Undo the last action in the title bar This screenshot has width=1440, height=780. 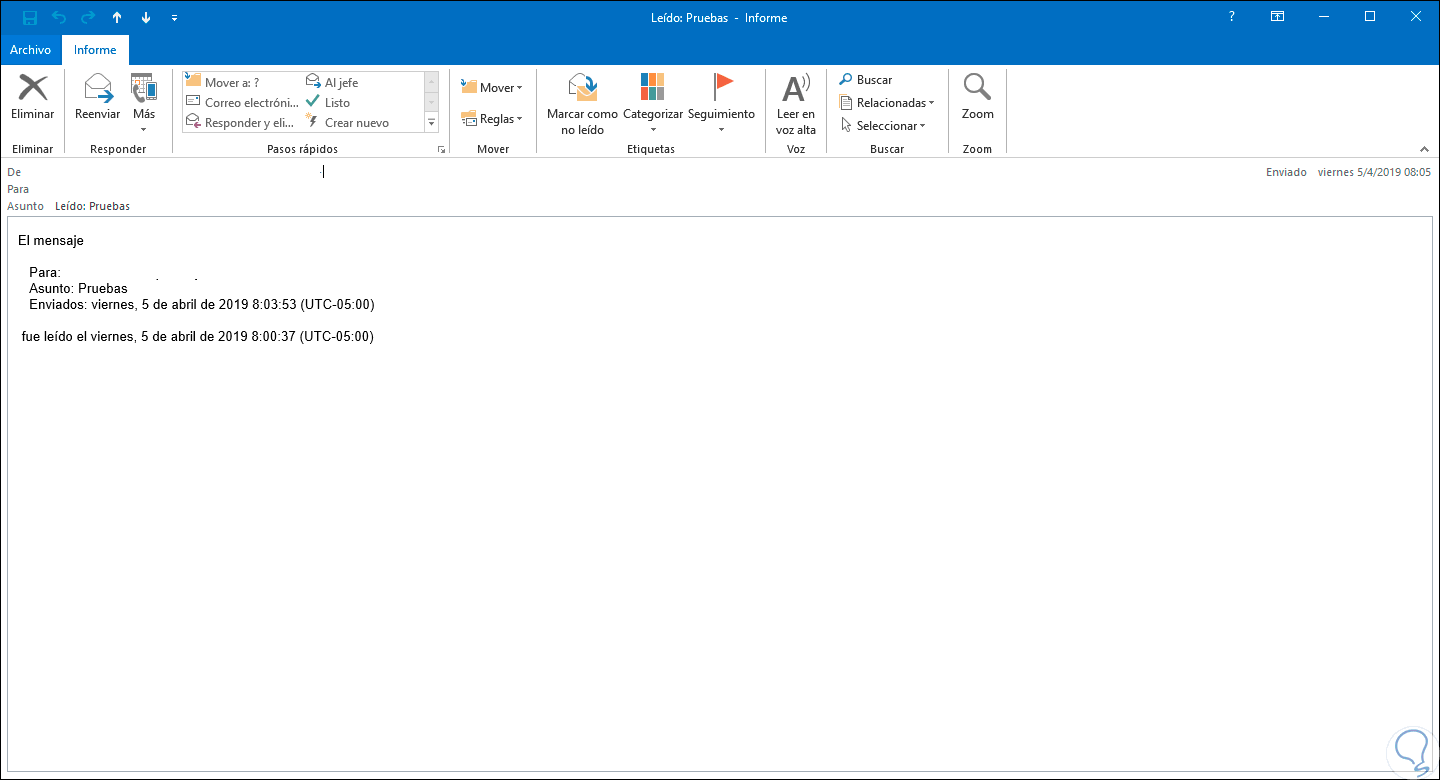coord(58,18)
